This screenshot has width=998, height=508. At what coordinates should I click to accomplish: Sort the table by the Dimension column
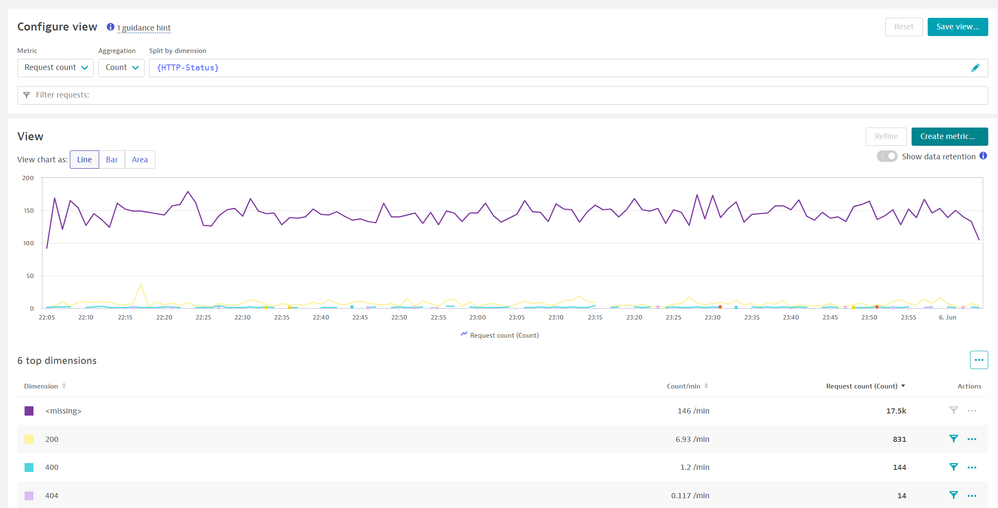tap(45, 386)
